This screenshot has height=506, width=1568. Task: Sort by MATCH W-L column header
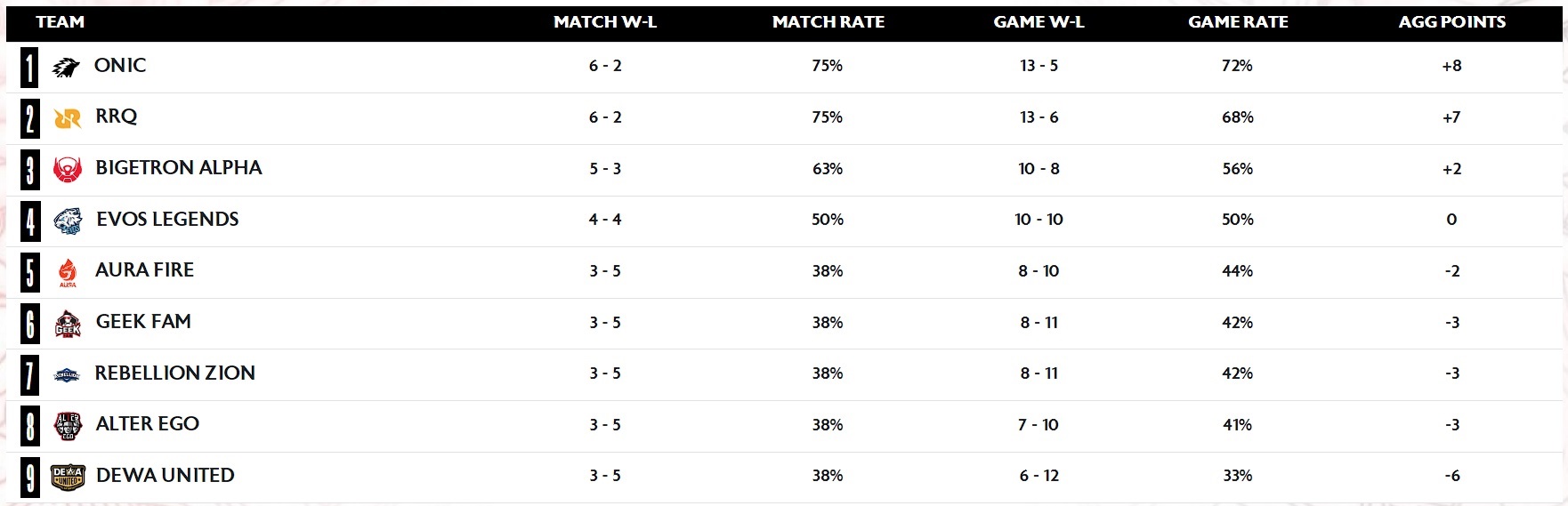[x=605, y=22]
